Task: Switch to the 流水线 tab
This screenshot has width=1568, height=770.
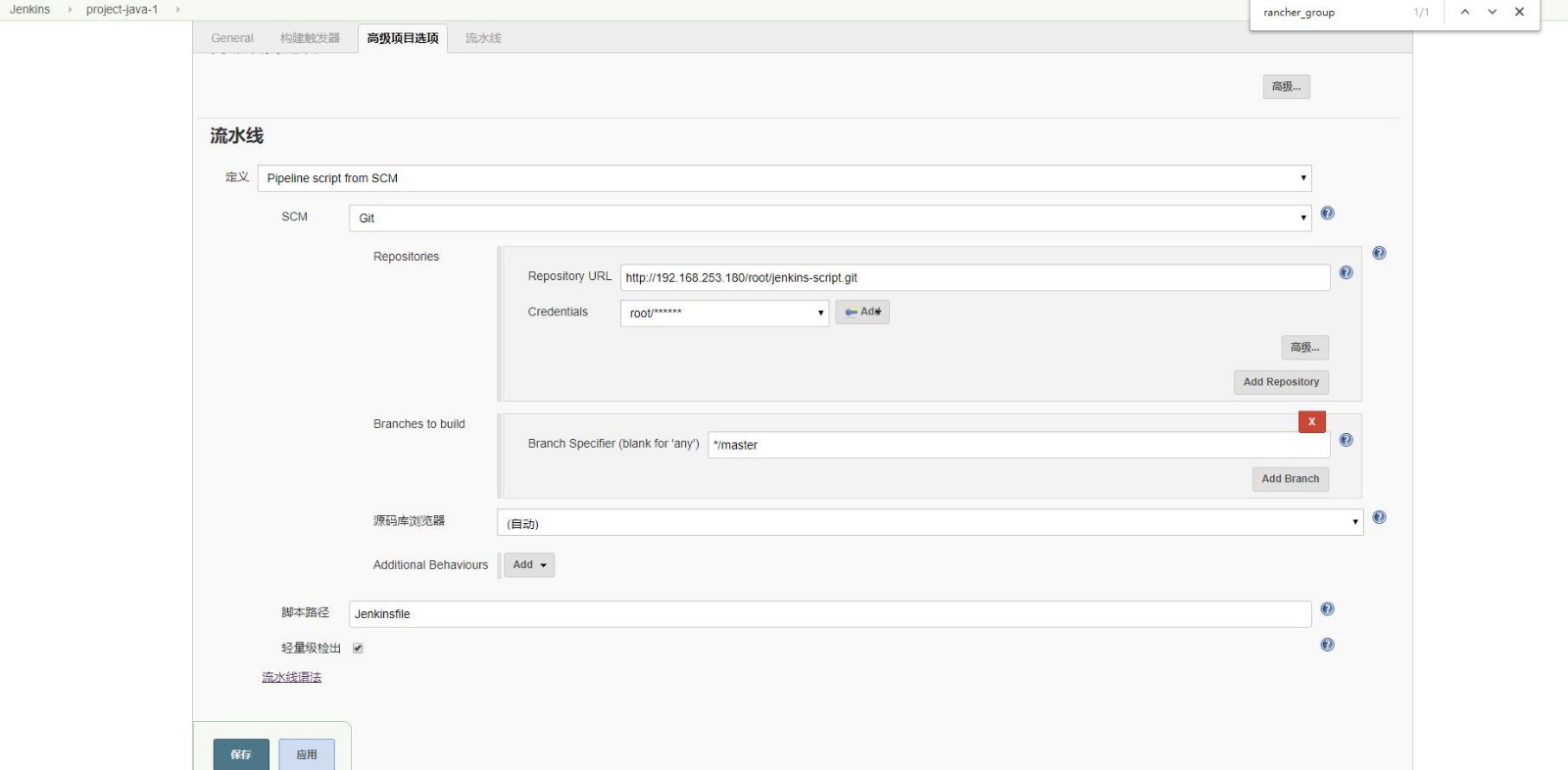Action: (483, 38)
